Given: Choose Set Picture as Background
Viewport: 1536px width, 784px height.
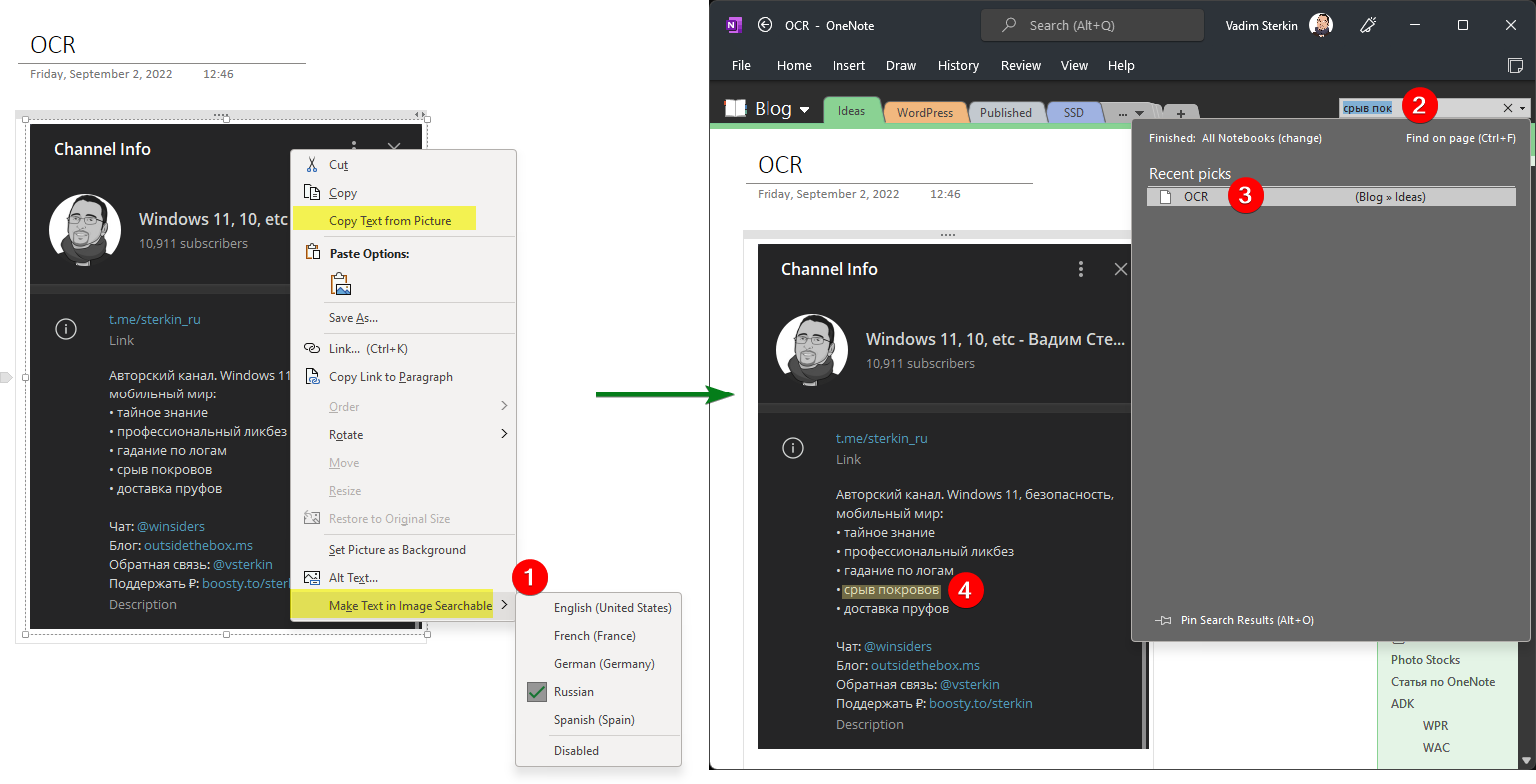Looking at the screenshot, I should pos(403,550).
